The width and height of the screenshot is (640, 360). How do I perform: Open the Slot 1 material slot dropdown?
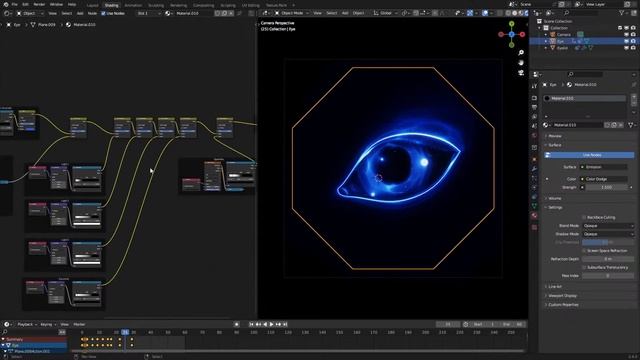[149, 13]
